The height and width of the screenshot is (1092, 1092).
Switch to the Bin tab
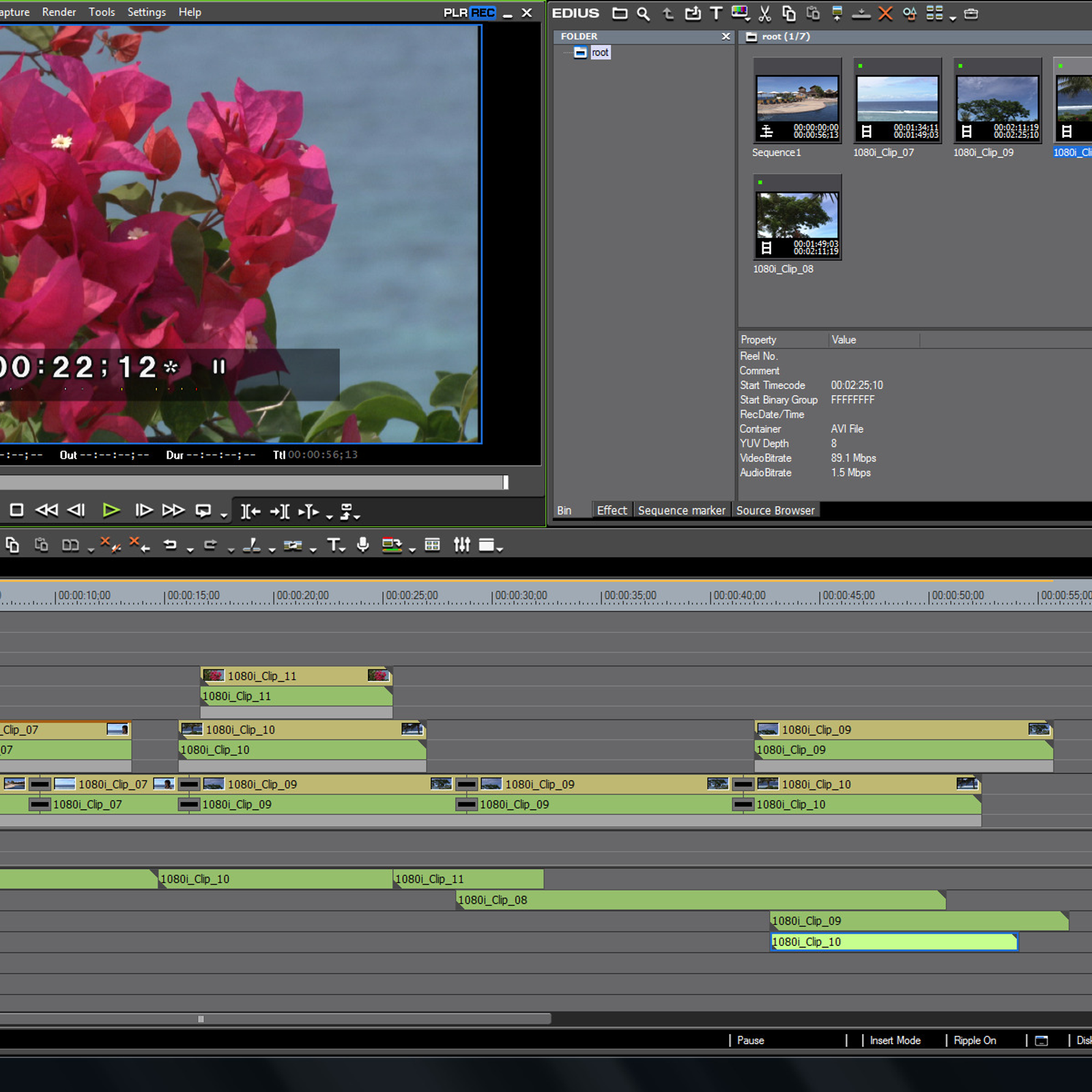click(564, 511)
